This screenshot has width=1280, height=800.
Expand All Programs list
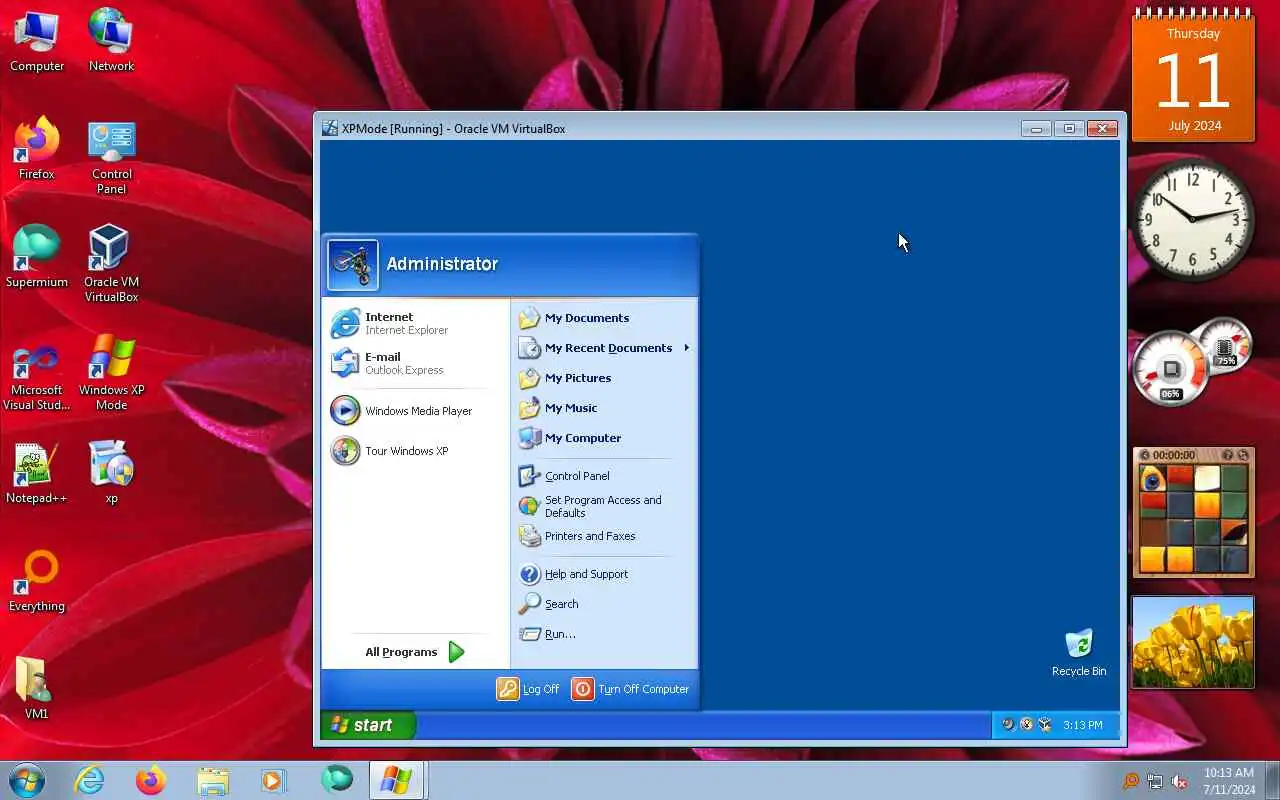pos(415,652)
